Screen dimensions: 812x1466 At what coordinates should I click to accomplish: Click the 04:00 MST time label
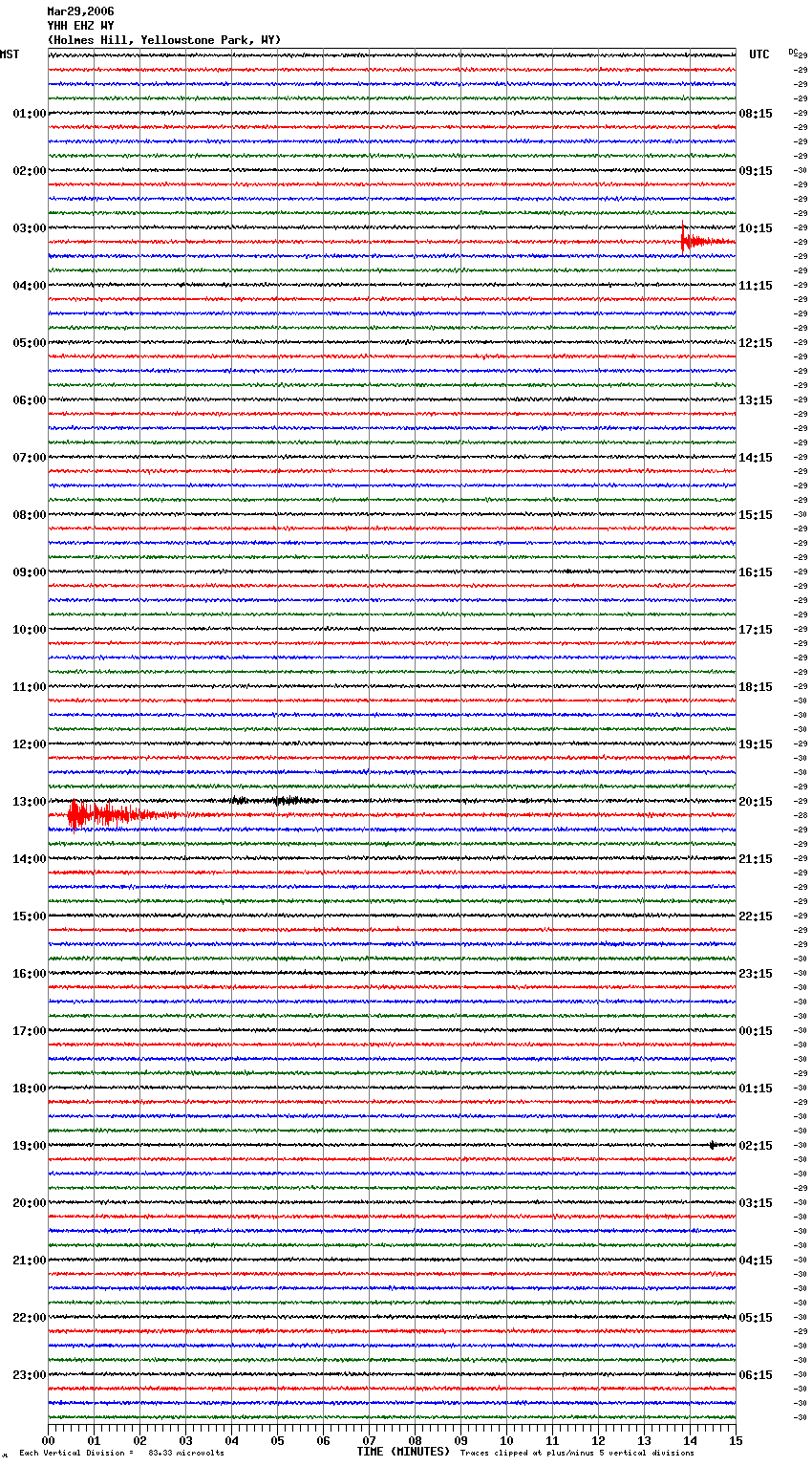point(30,286)
